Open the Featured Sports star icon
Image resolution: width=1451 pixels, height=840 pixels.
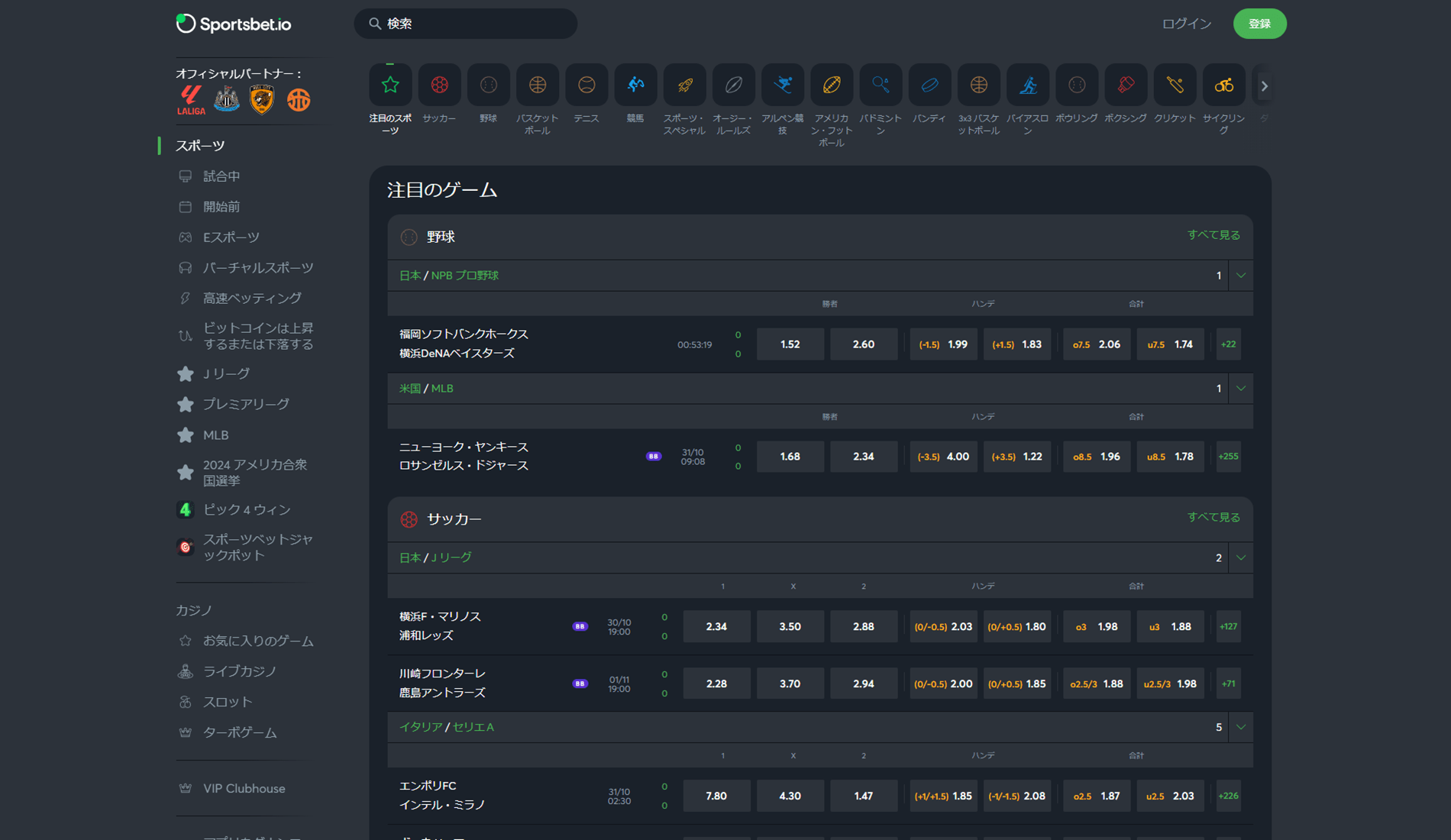(390, 85)
